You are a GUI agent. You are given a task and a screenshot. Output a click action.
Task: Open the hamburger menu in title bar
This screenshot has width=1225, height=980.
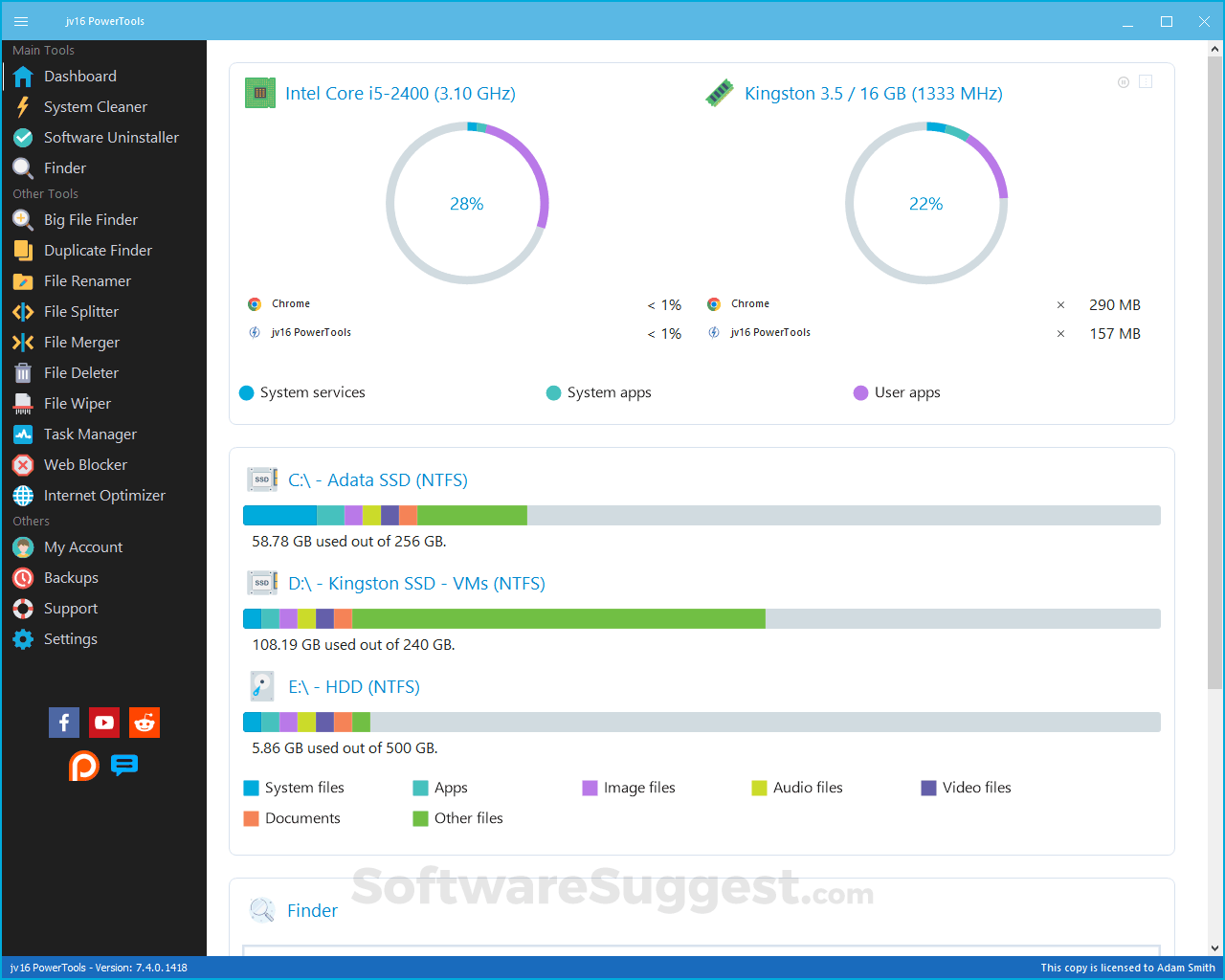point(21,21)
